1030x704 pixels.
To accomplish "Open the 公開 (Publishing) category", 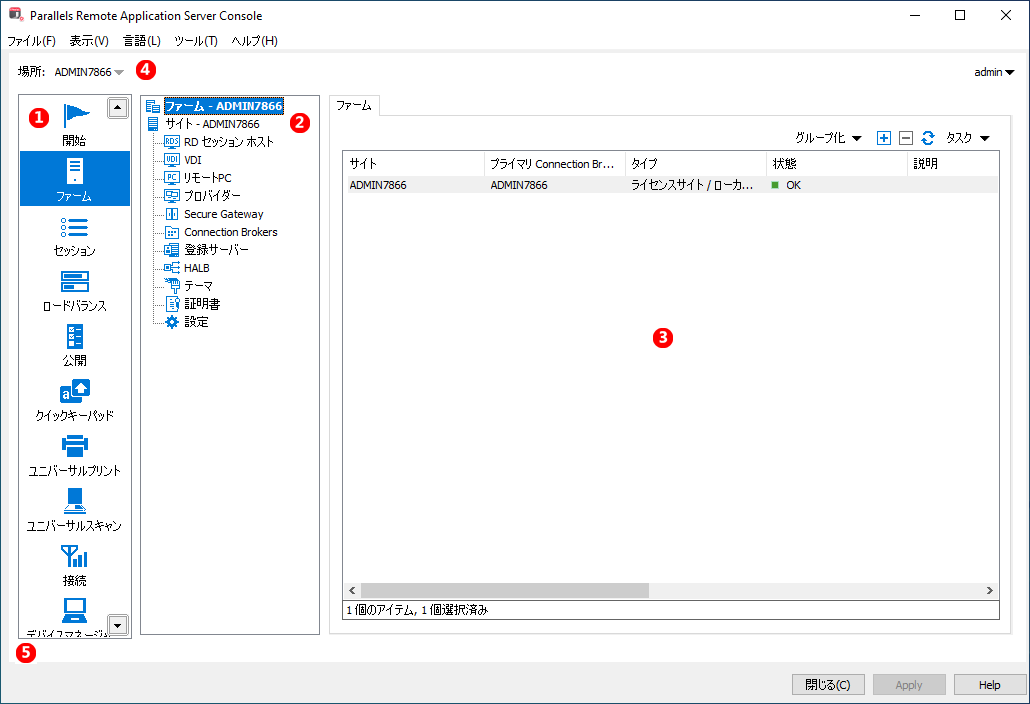I will click(x=75, y=344).
